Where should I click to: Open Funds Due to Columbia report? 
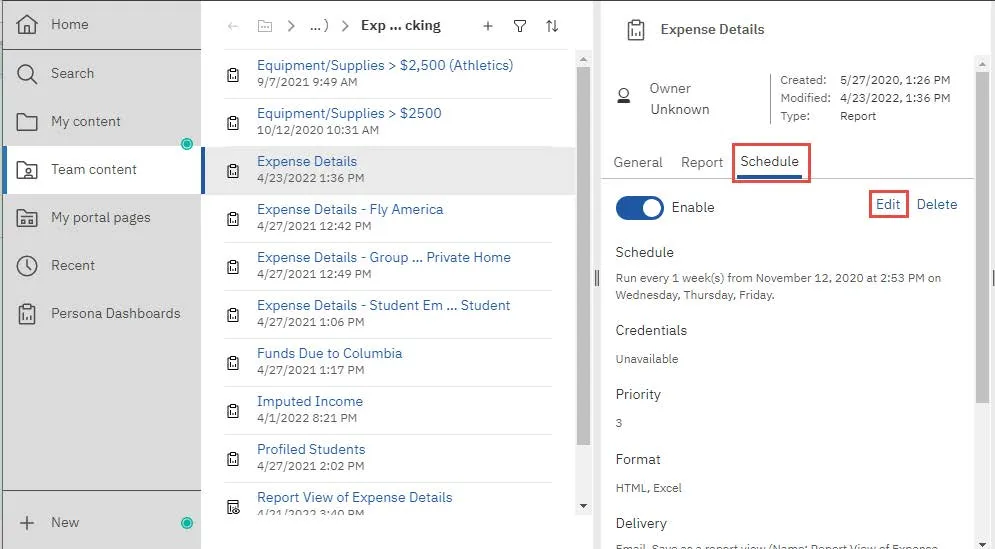(329, 354)
